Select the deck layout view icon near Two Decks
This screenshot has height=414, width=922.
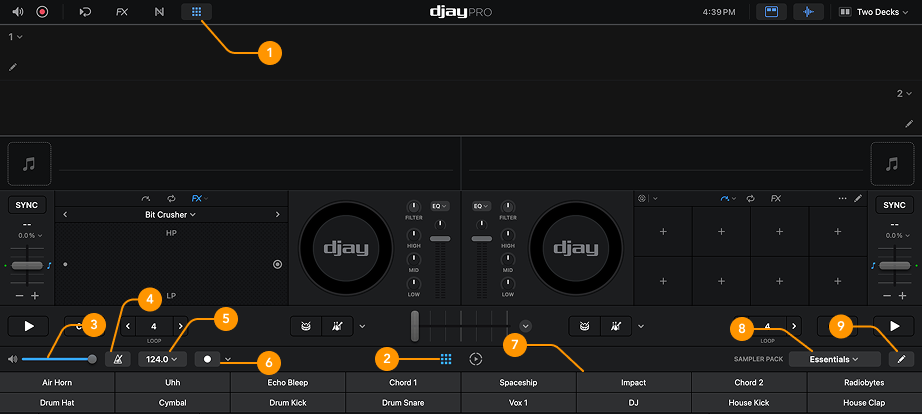coord(771,12)
